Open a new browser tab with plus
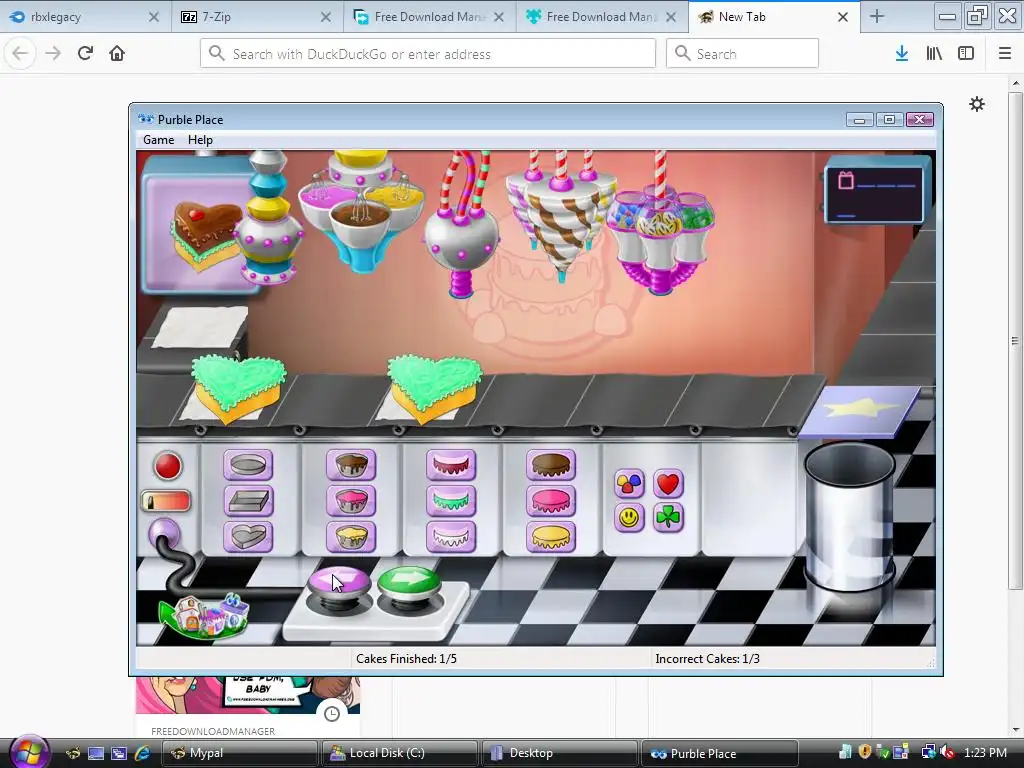The image size is (1024, 768). click(x=877, y=17)
